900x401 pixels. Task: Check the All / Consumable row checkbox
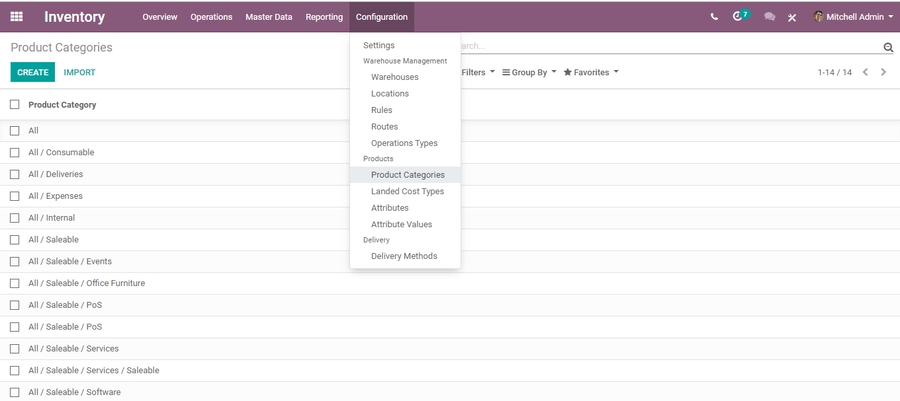pyautogui.click(x=15, y=153)
